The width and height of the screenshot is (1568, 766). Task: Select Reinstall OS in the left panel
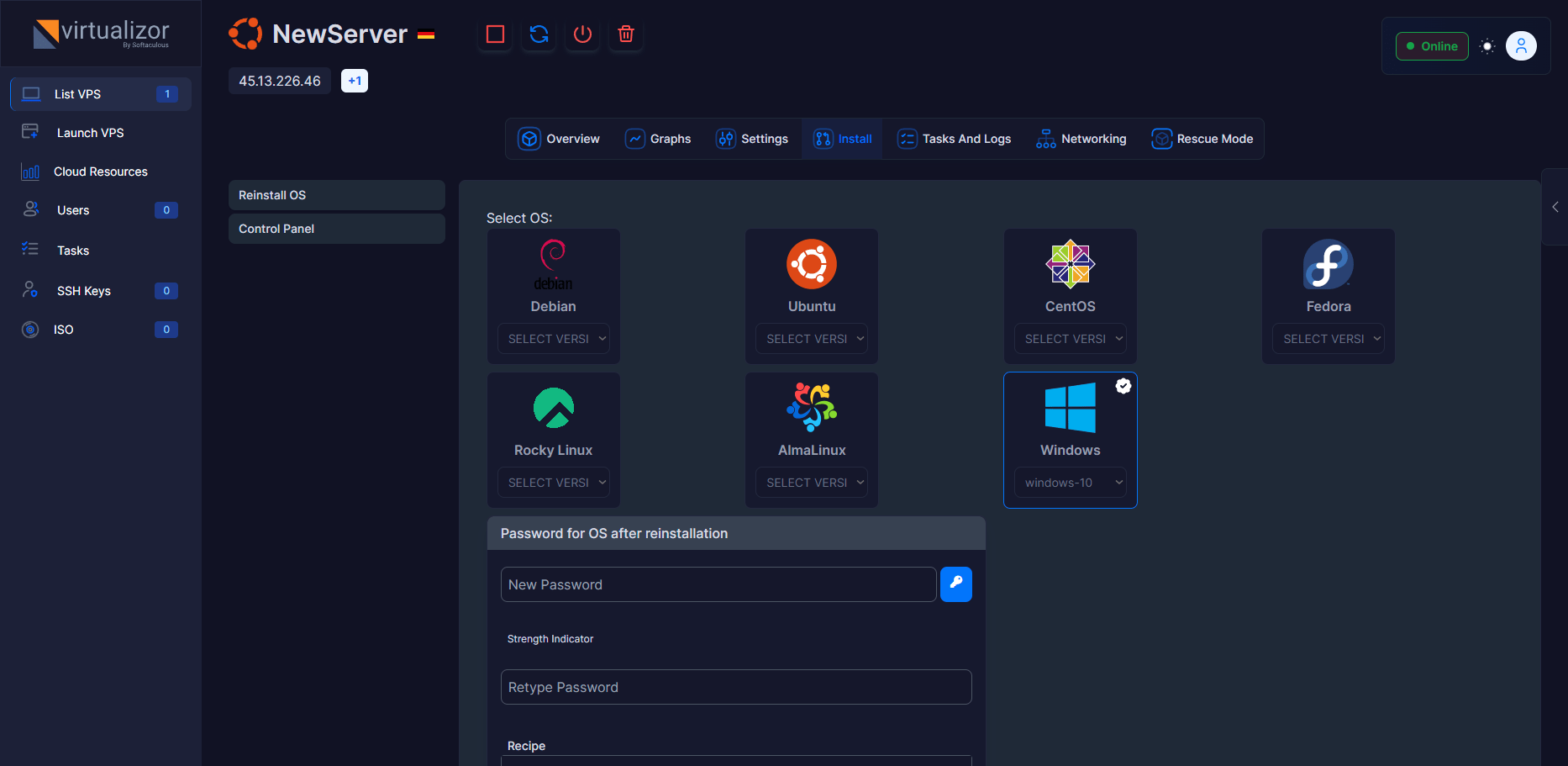(337, 195)
